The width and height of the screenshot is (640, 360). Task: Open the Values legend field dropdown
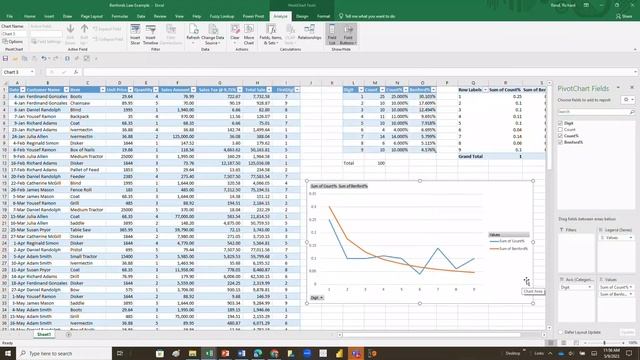(x=631, y=238)
